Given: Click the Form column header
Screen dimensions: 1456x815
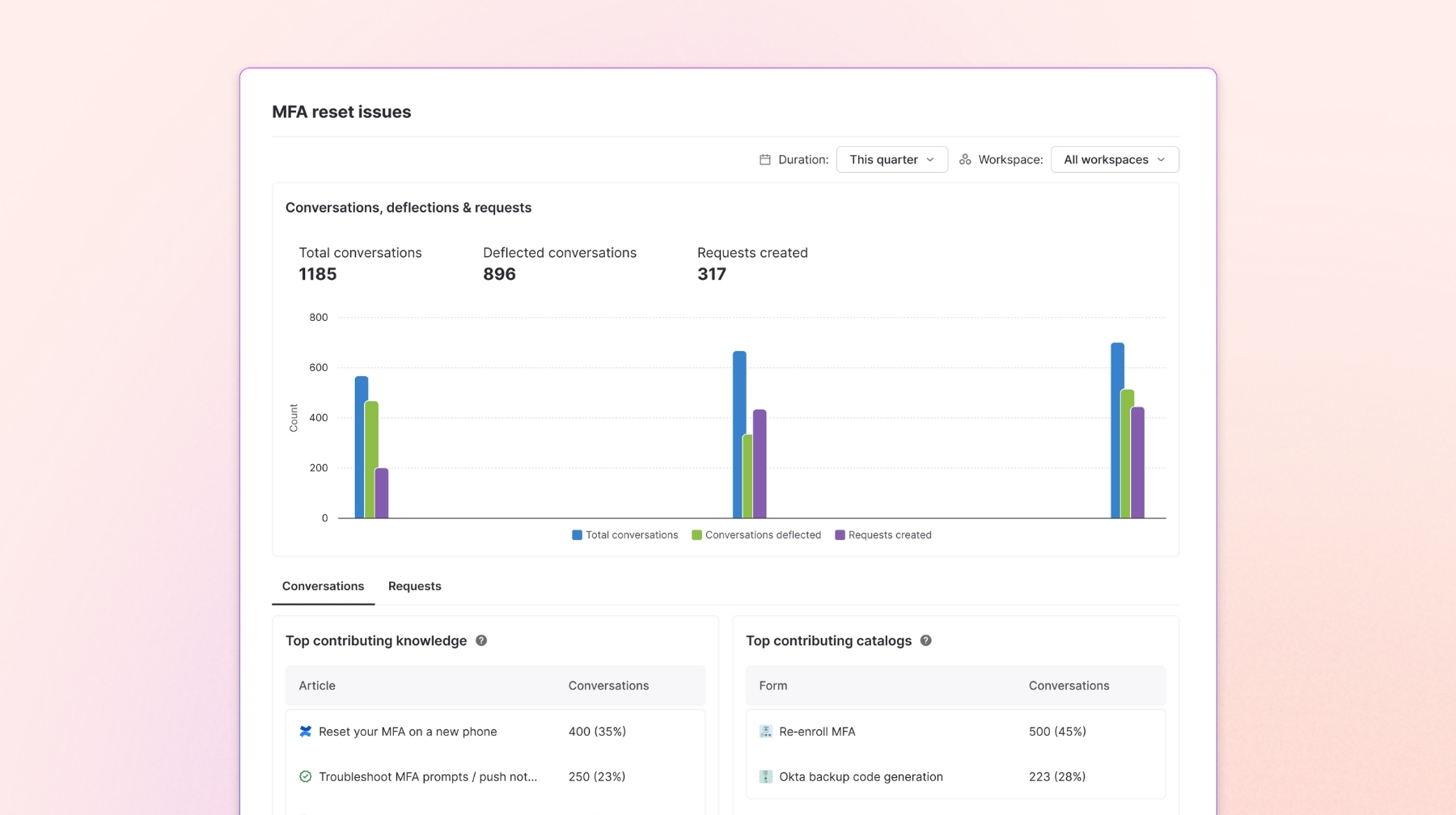Looking at the screenshot, I should pyautogui.click(x=772, y=686).
